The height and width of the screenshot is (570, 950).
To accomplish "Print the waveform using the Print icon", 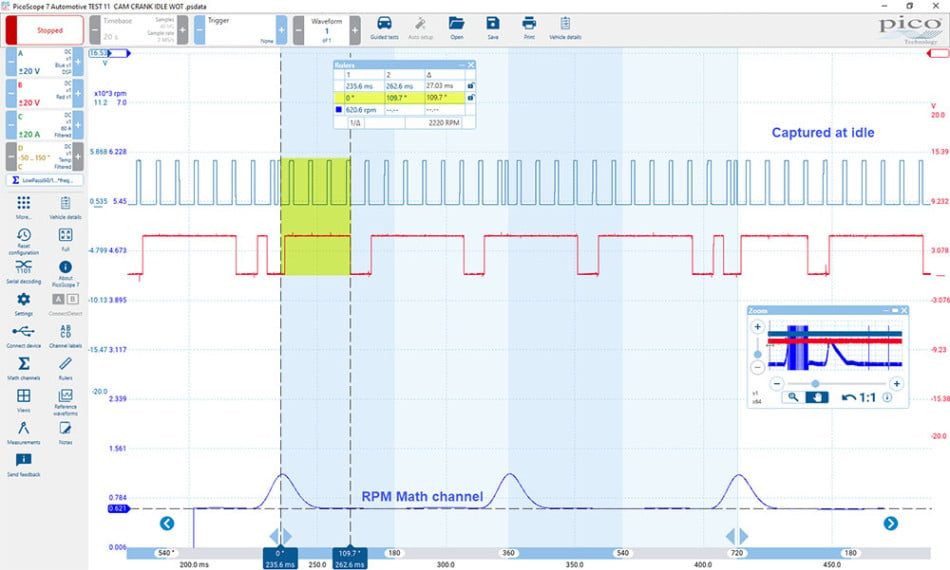I will click(x=529, y=28).
